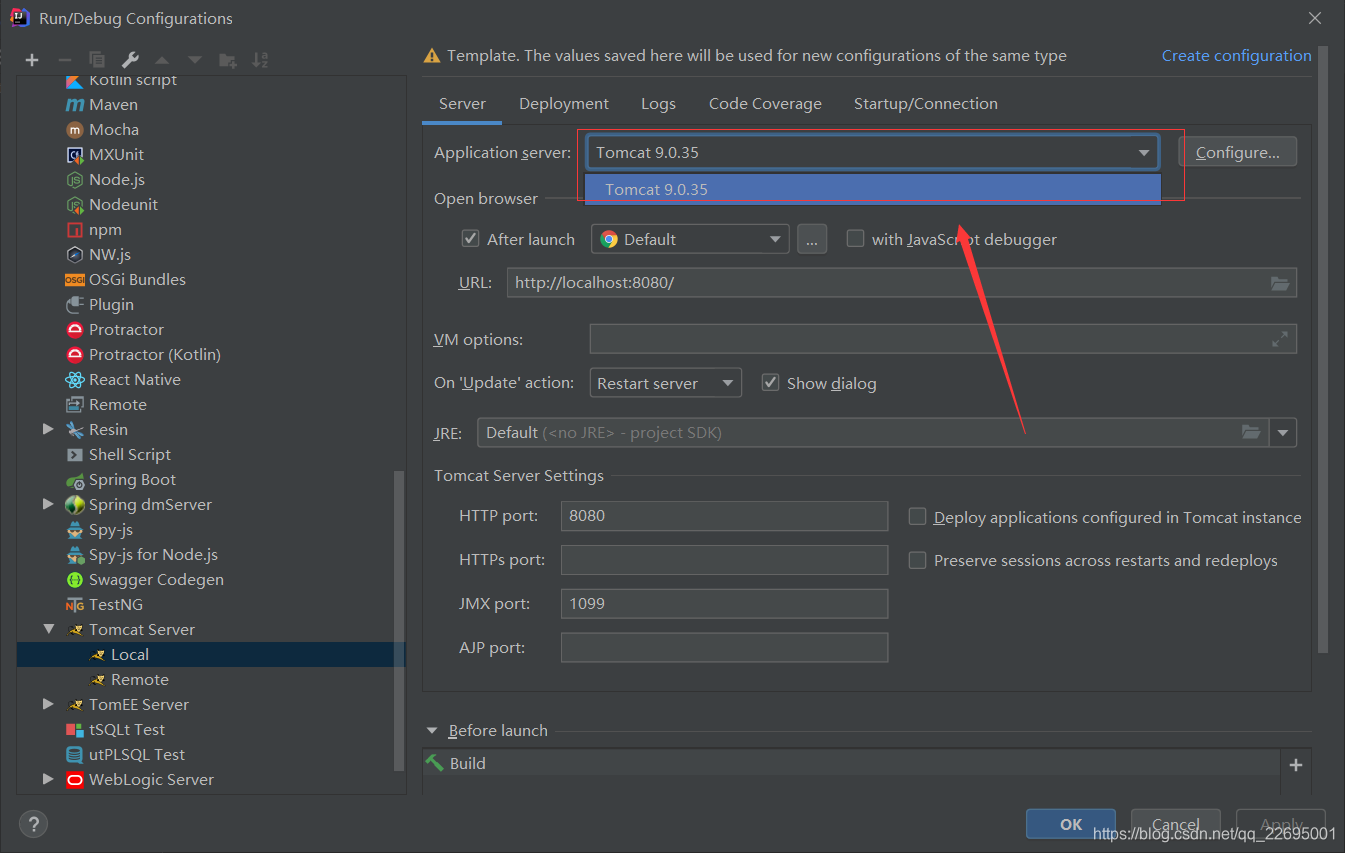Collapse the Before launch section
This screenshot has width=1345, height=853.
[x=433, y=731]
